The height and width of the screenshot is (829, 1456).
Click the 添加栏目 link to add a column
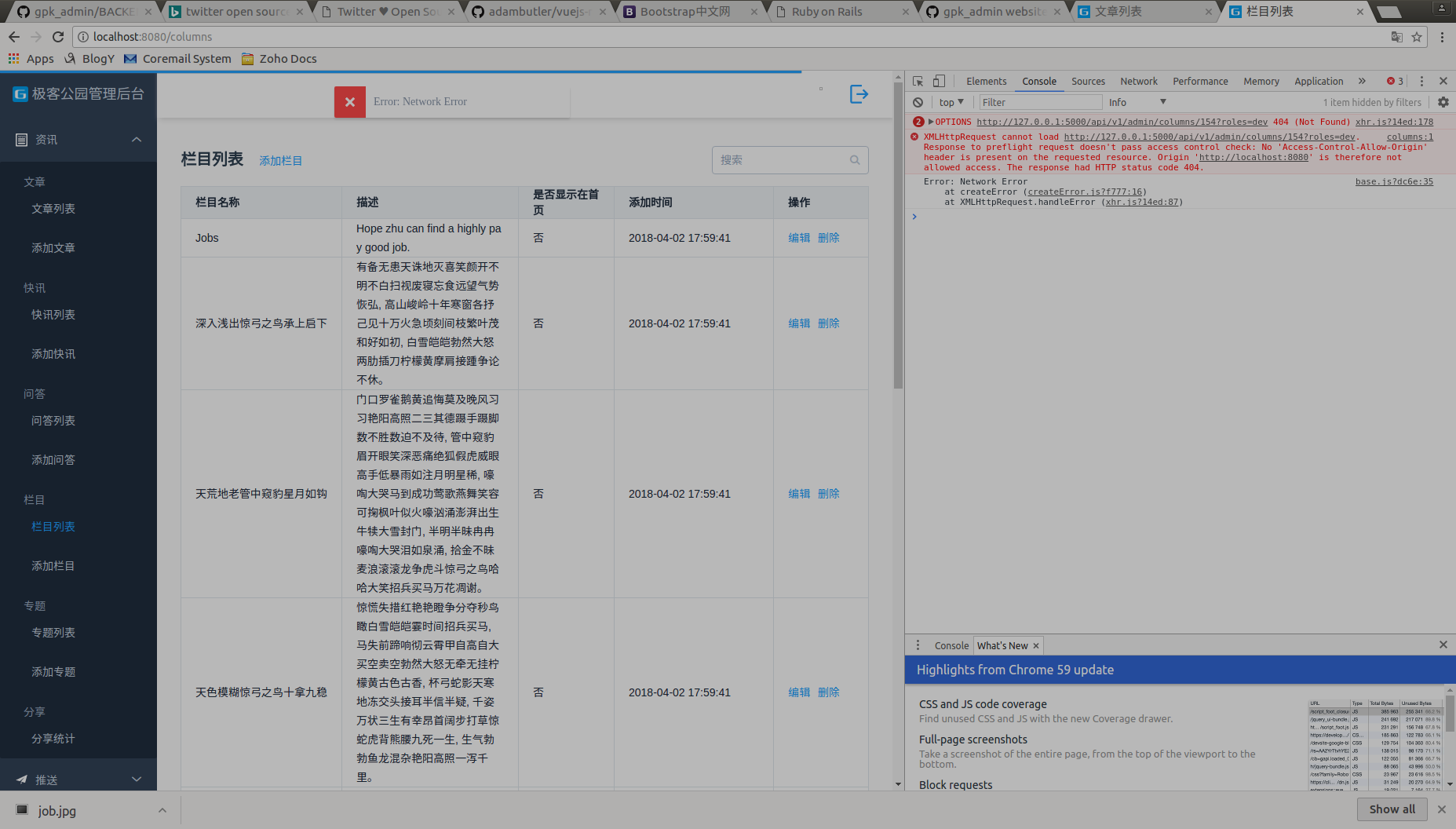tap(280, 160)
